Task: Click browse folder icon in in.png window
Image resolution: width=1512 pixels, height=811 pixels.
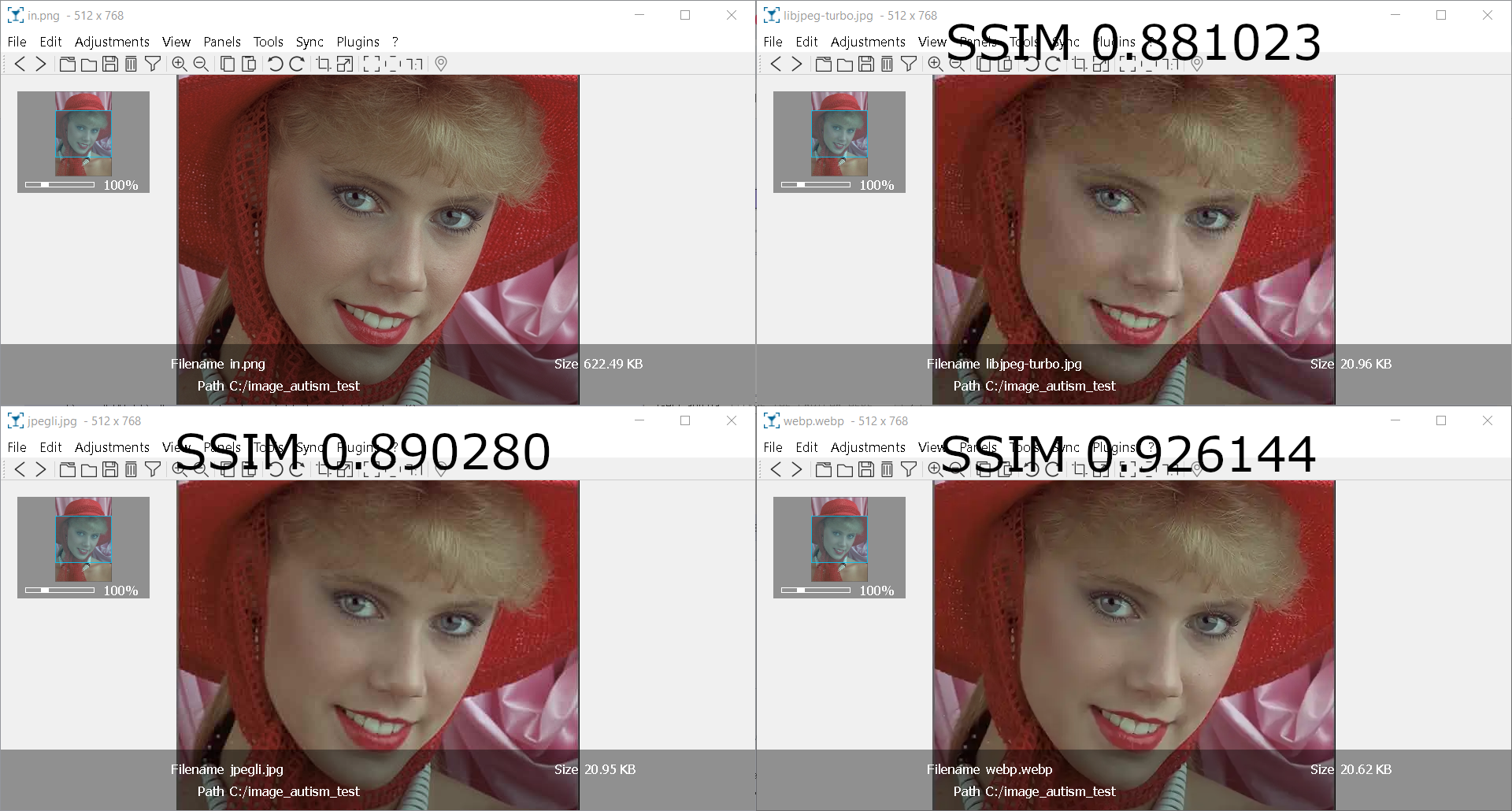Action: click(89, 64)
